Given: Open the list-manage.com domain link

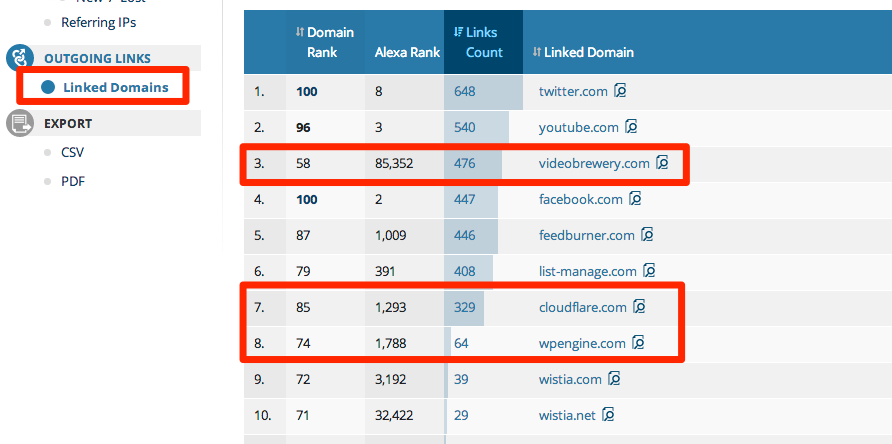Looking at the screenshot, I should pos(588,272).
